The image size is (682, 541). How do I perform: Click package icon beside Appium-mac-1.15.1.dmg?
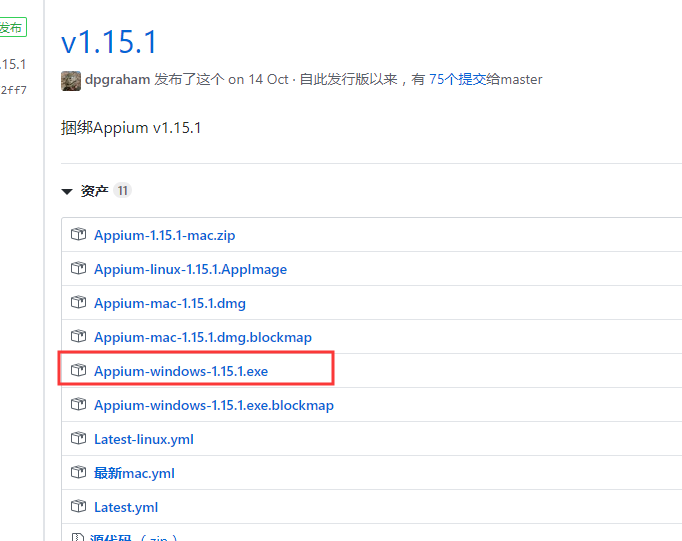[78, 302]
